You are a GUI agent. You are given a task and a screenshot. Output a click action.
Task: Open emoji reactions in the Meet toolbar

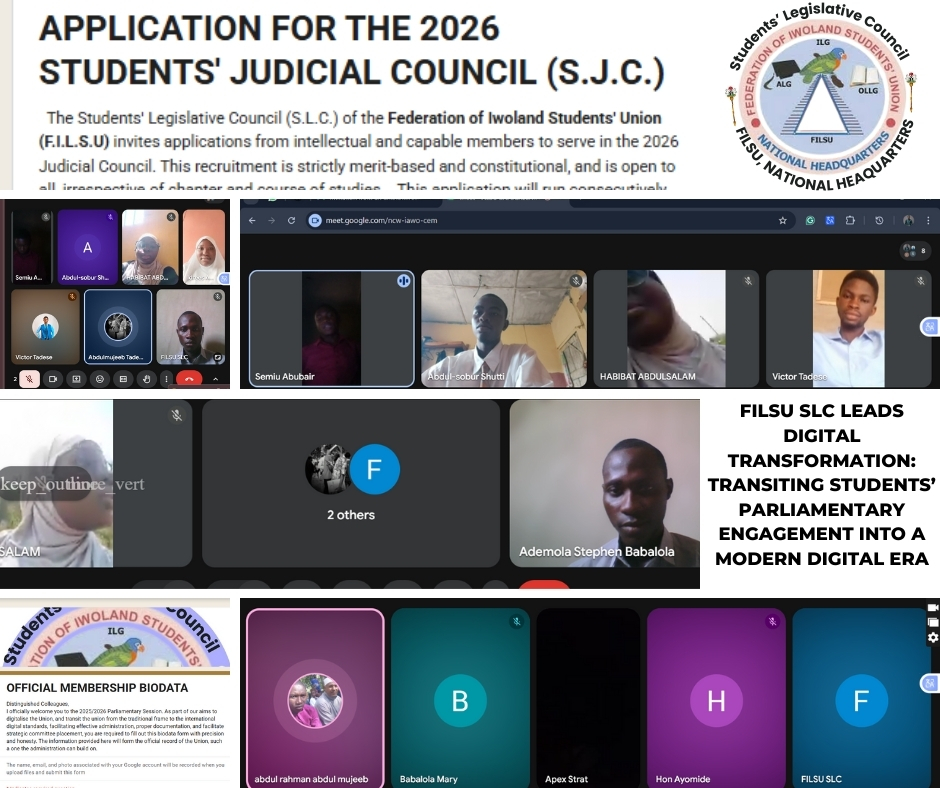pos(100,379)
